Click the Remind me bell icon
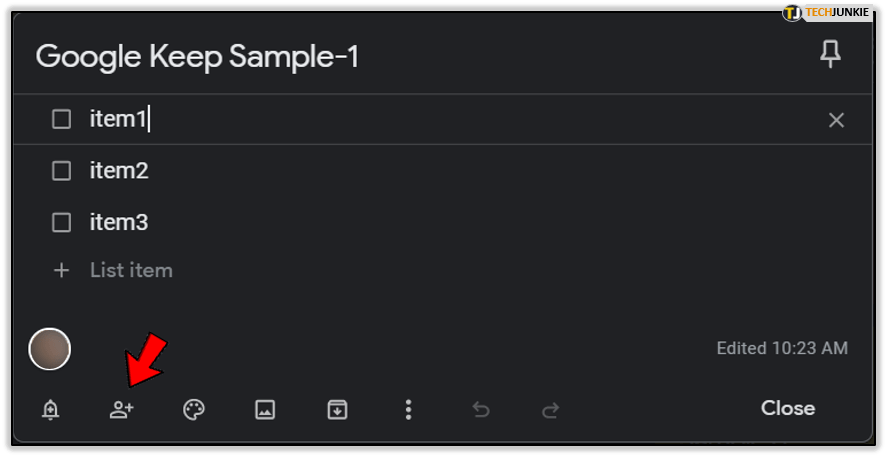Viewport: 887px width, 457px height. coord(51,409)
